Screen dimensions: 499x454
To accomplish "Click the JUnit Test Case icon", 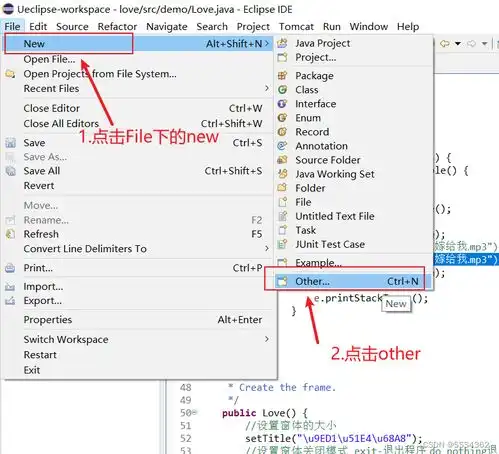I will (282, 244).
